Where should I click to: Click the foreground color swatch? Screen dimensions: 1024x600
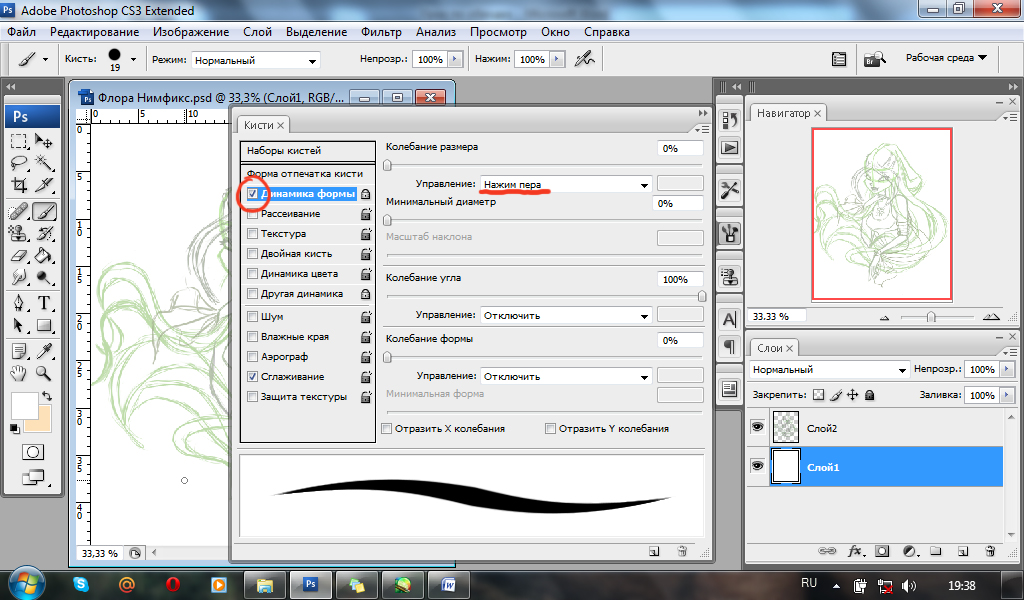(x=23, y=405)
